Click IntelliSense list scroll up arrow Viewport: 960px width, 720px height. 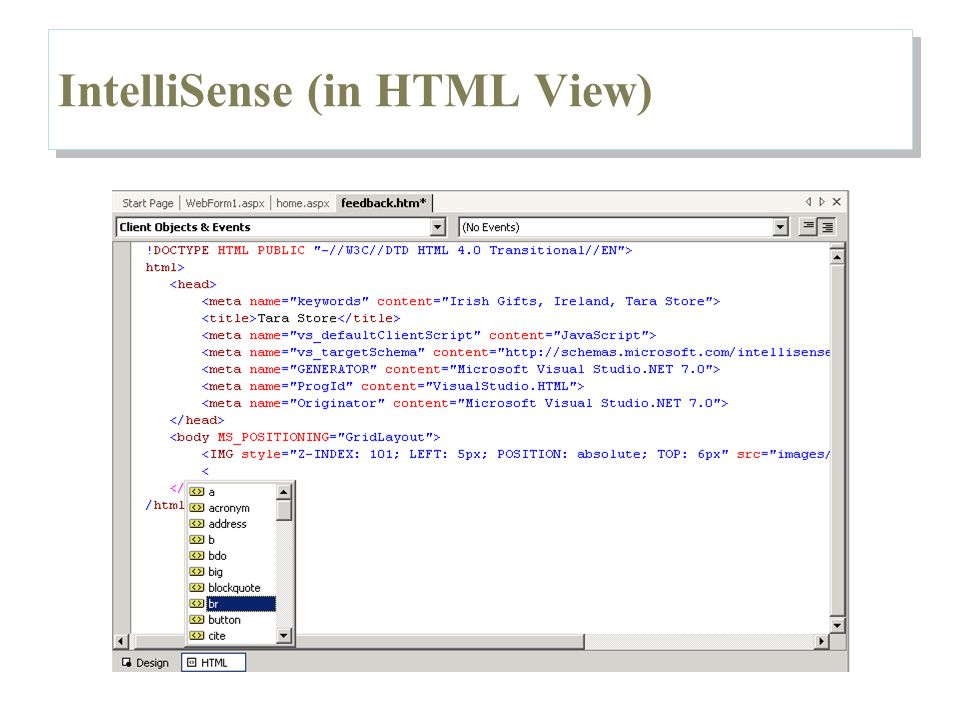click(x=283, y=492)
